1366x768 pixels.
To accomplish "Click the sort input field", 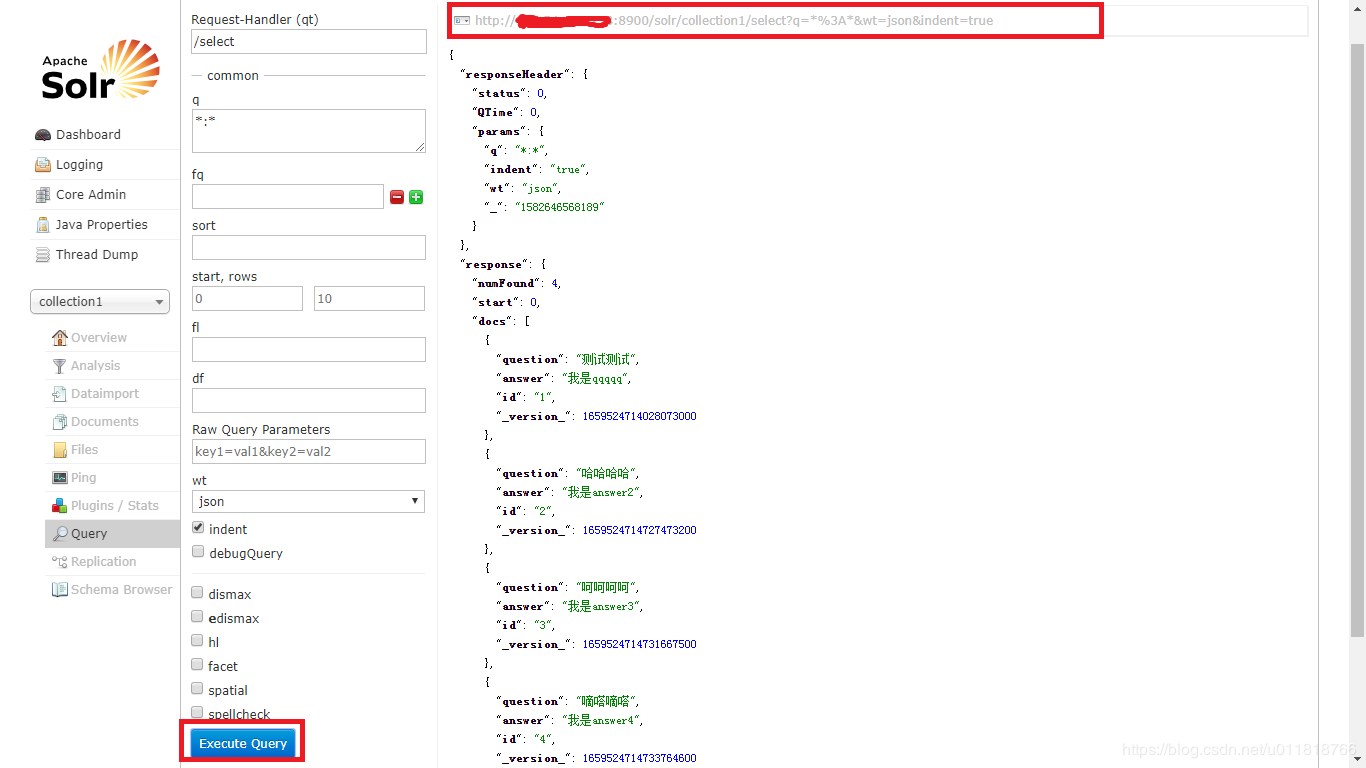I will pos(309,248).
